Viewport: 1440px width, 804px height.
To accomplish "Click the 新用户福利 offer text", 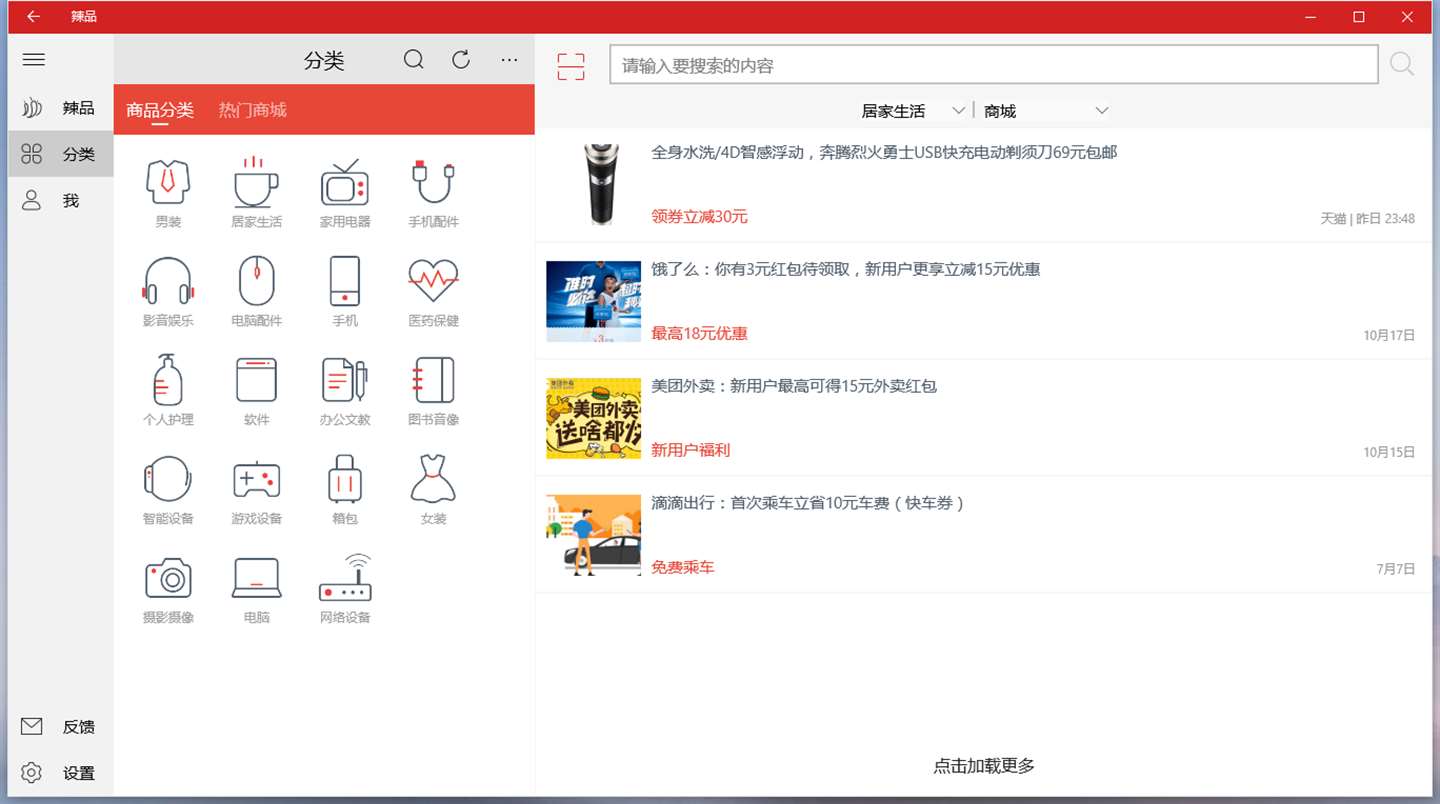I will [x=691, y=451].
